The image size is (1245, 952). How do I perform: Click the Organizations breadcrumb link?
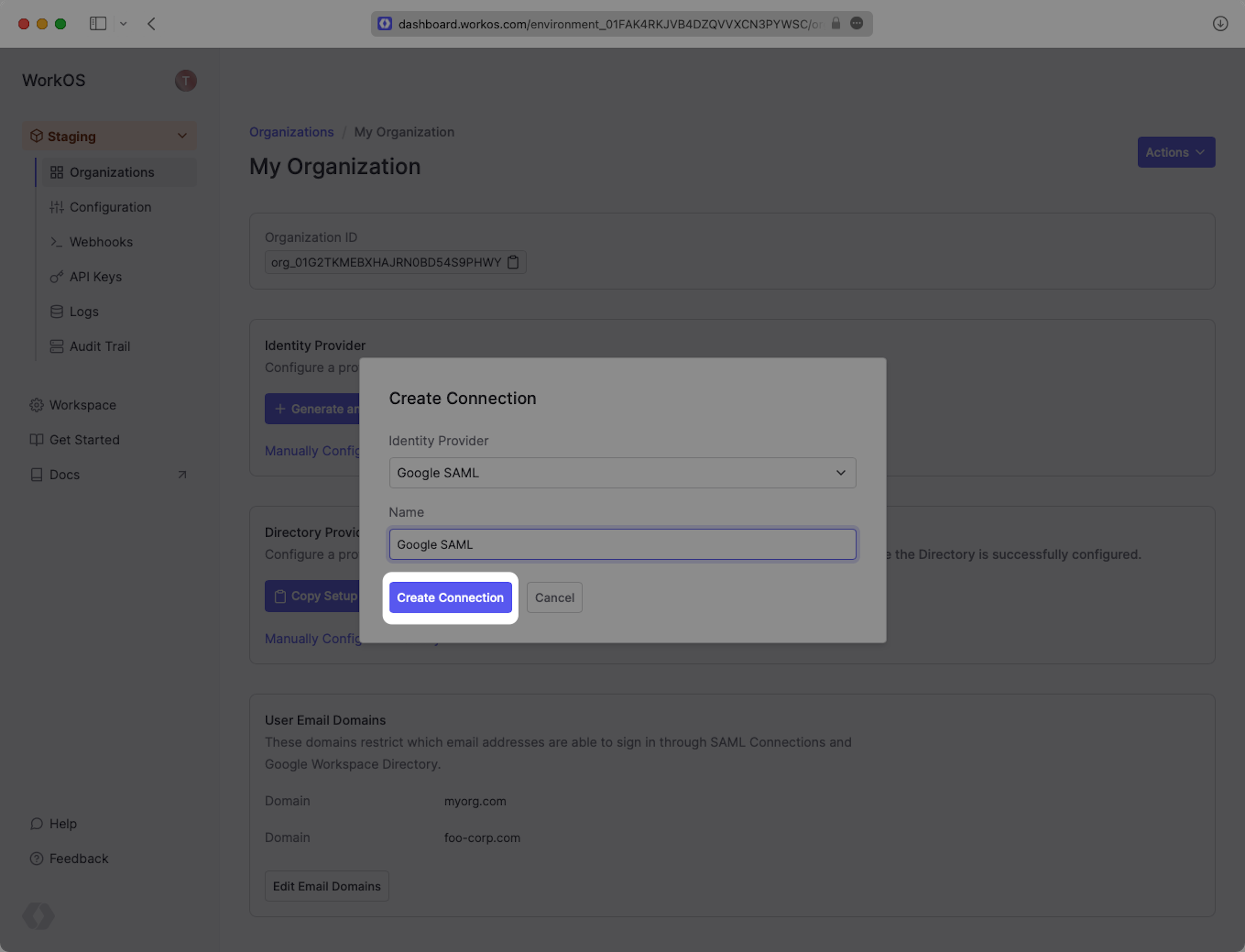(x=291, y=132)
